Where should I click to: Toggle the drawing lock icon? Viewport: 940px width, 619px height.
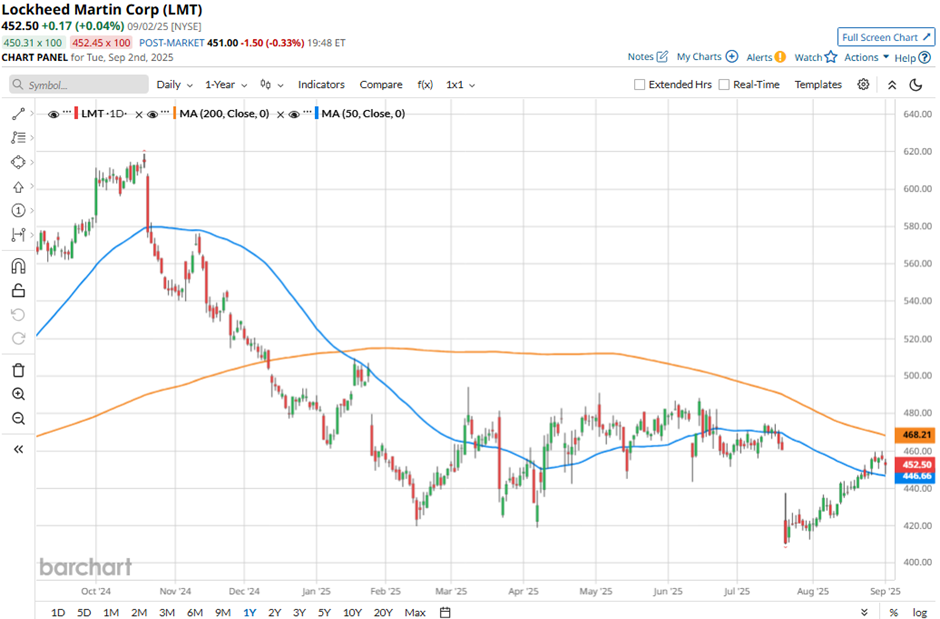(18, 291)
